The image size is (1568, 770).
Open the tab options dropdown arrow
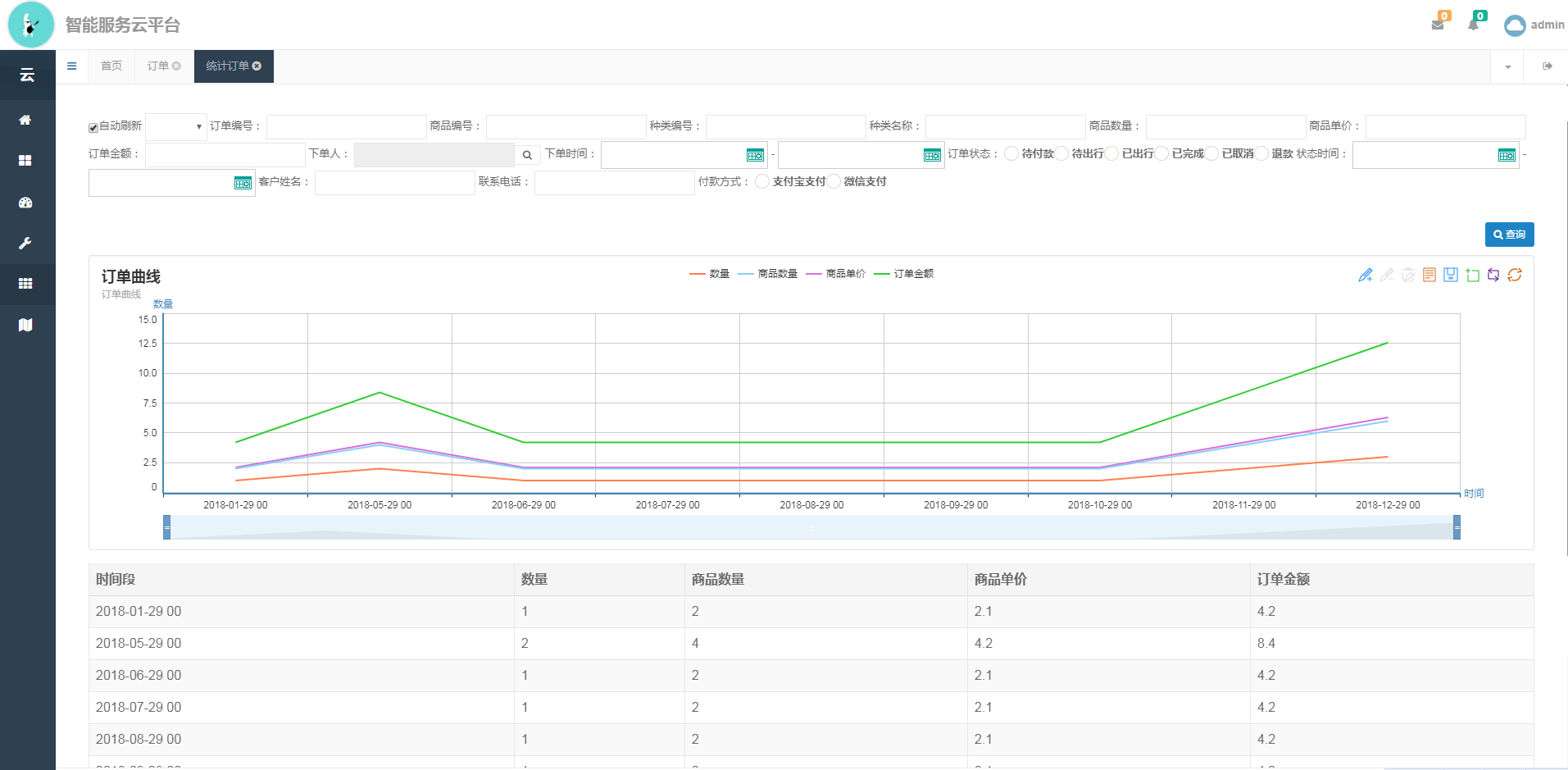(1507, 66)
